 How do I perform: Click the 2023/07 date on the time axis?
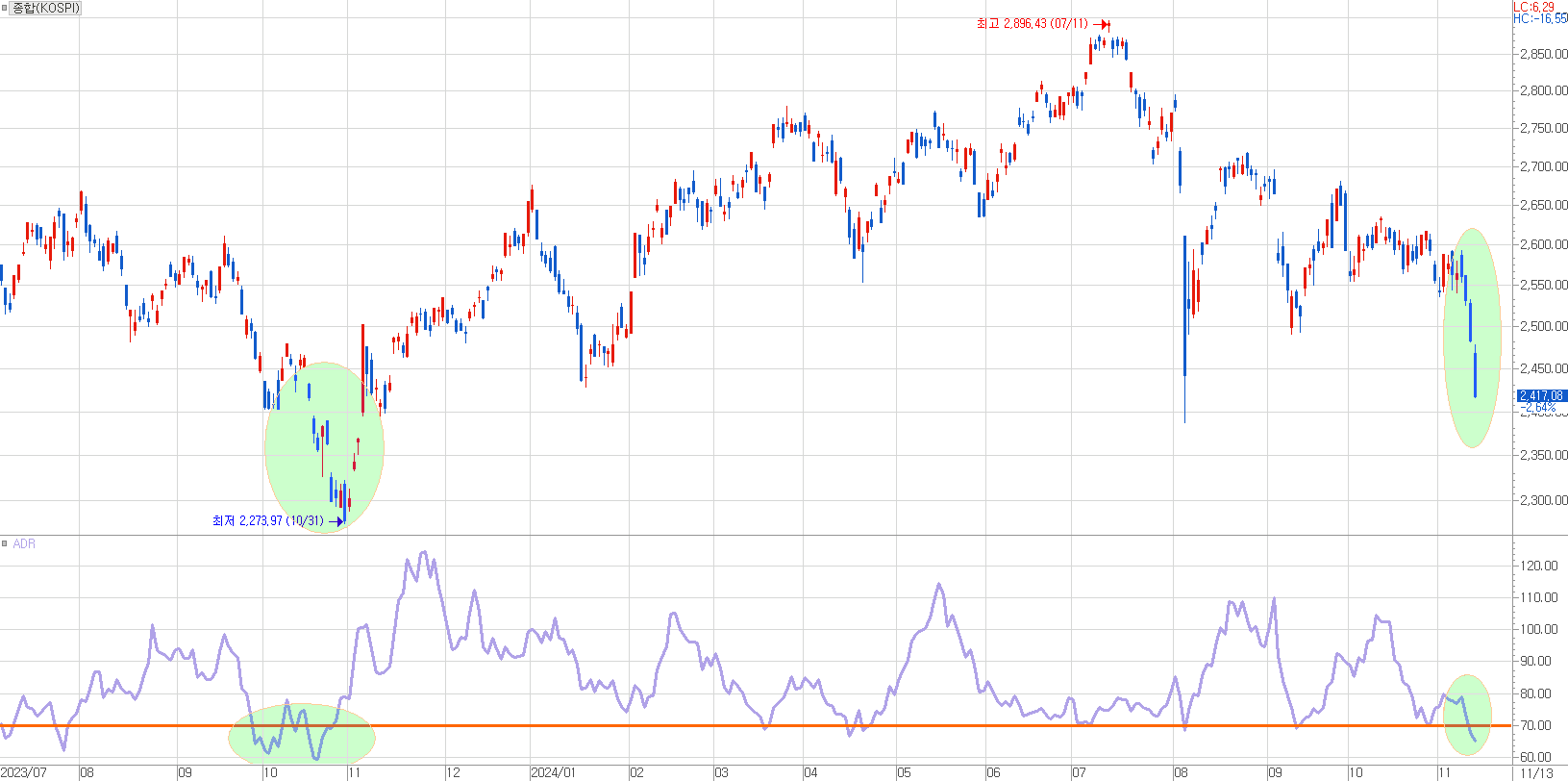24,772
